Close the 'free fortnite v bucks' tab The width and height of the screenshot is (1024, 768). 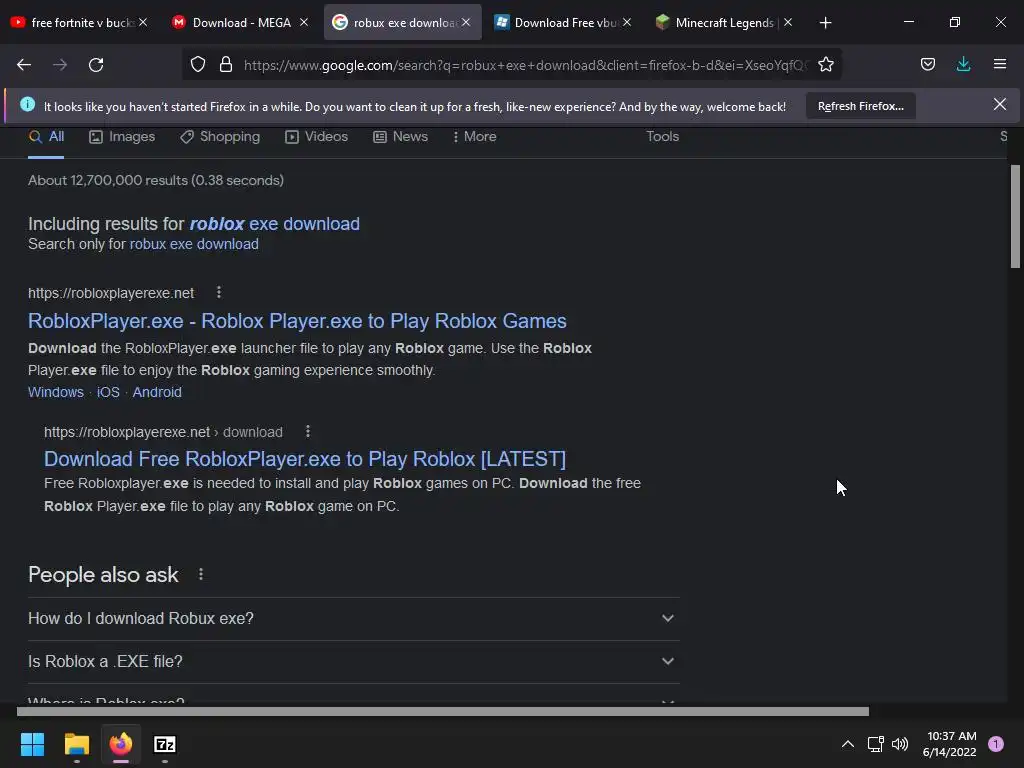[143, 22]
